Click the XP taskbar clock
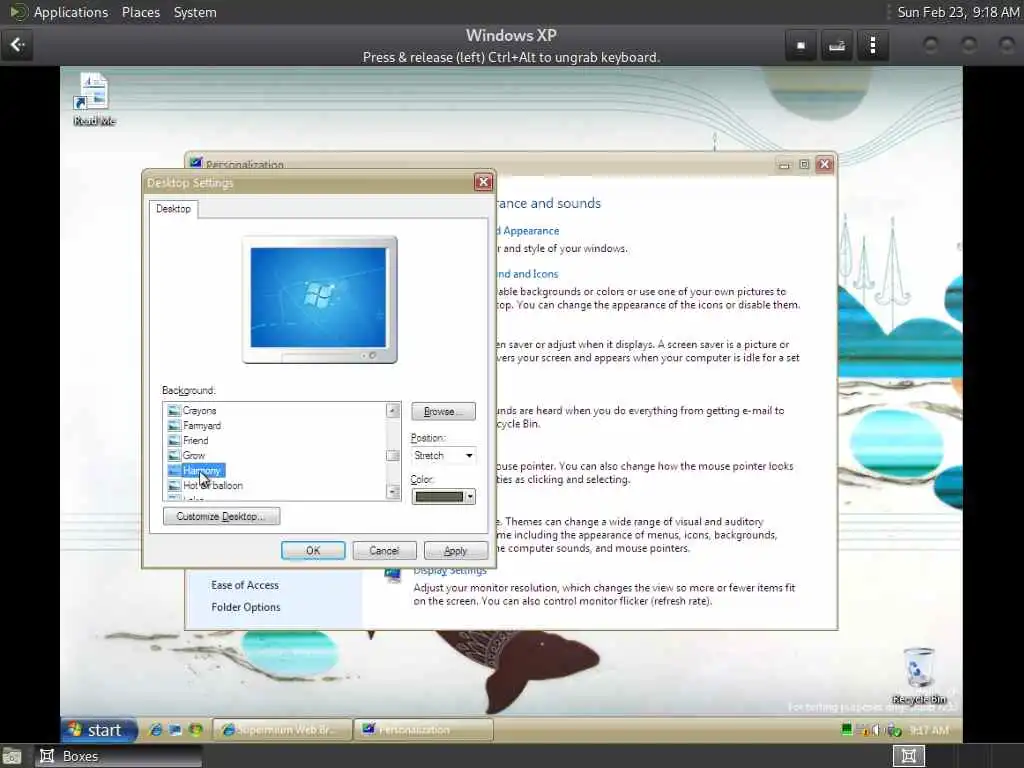 (929, 730)
